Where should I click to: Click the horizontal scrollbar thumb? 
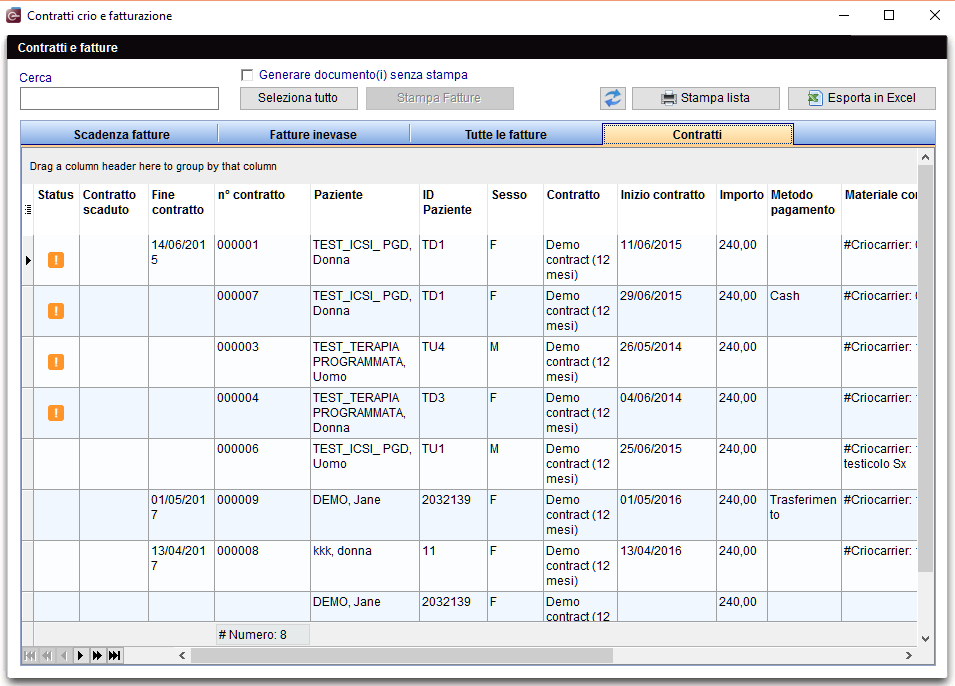(x=402, y=656)
